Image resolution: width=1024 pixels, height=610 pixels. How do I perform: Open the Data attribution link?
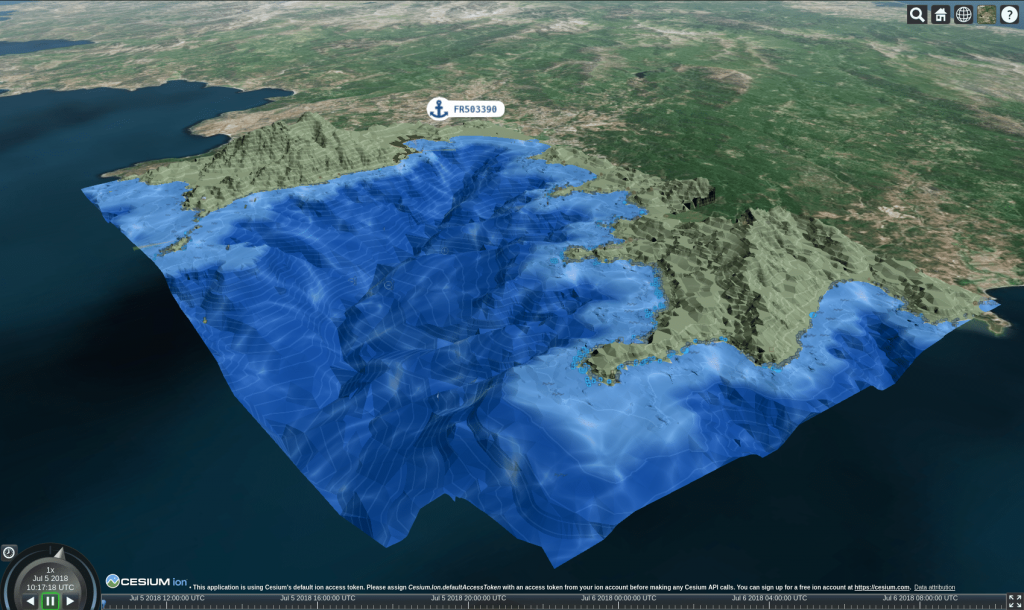click(x=934, y=587)
